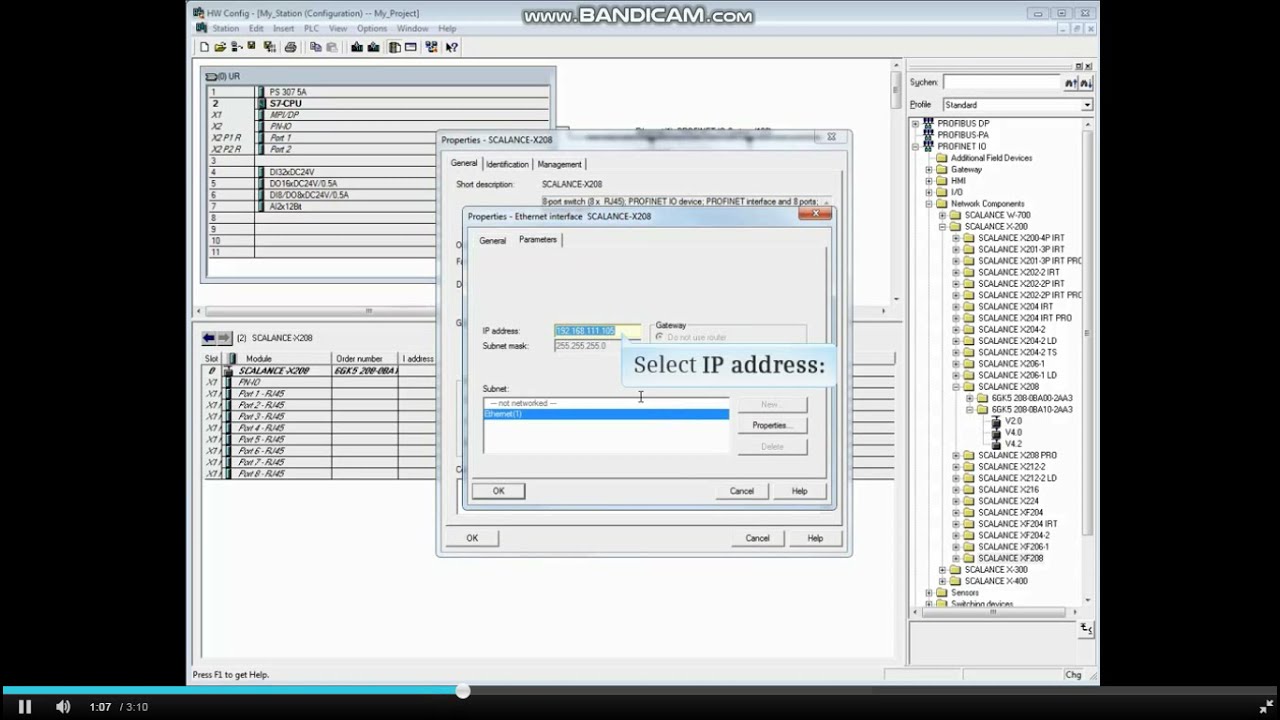Select the Do not use router option
This screenshot has width=1280, height=720.
pyautogui.click(x=659, y=338)
